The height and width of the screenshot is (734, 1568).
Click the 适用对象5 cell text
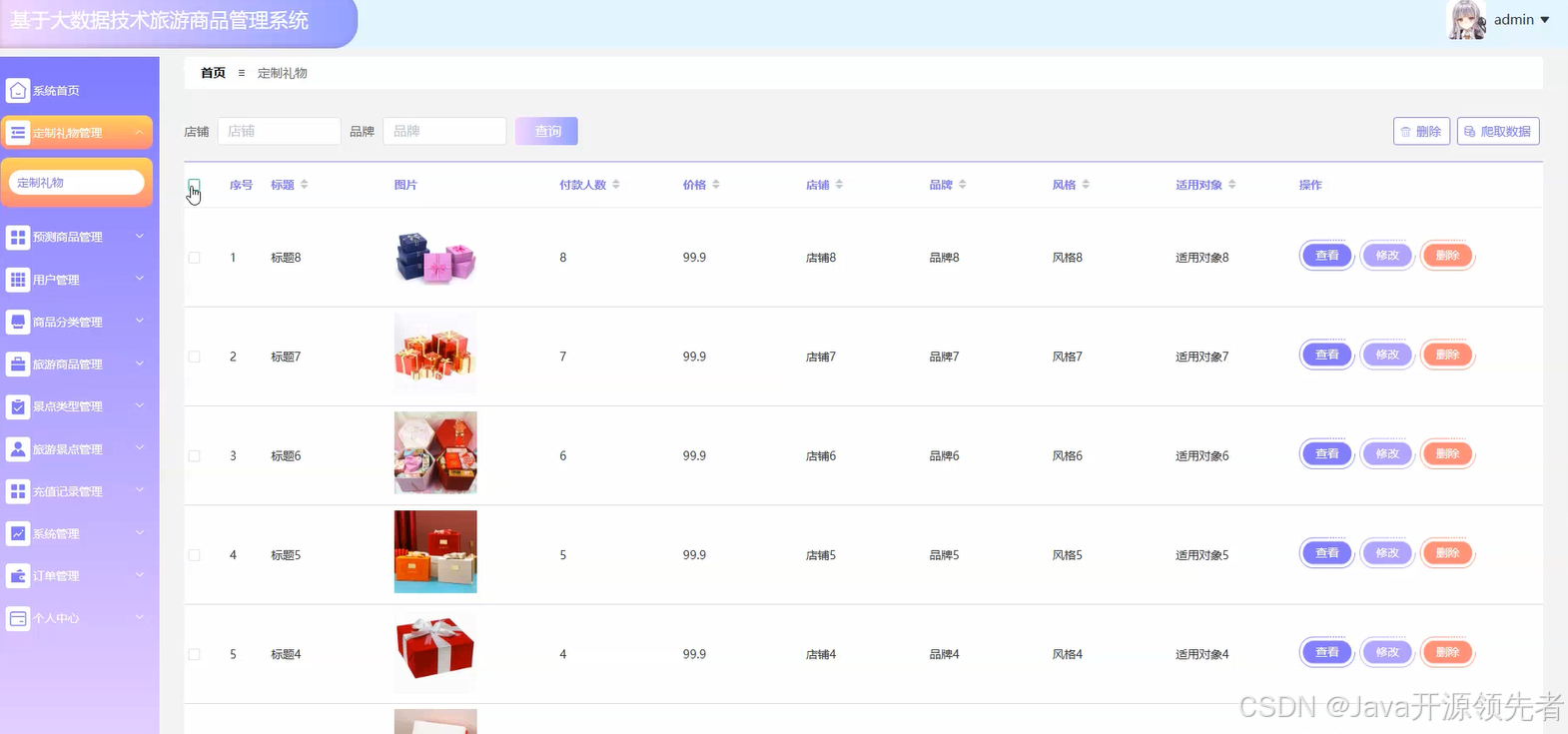[x=1202, y=555]
